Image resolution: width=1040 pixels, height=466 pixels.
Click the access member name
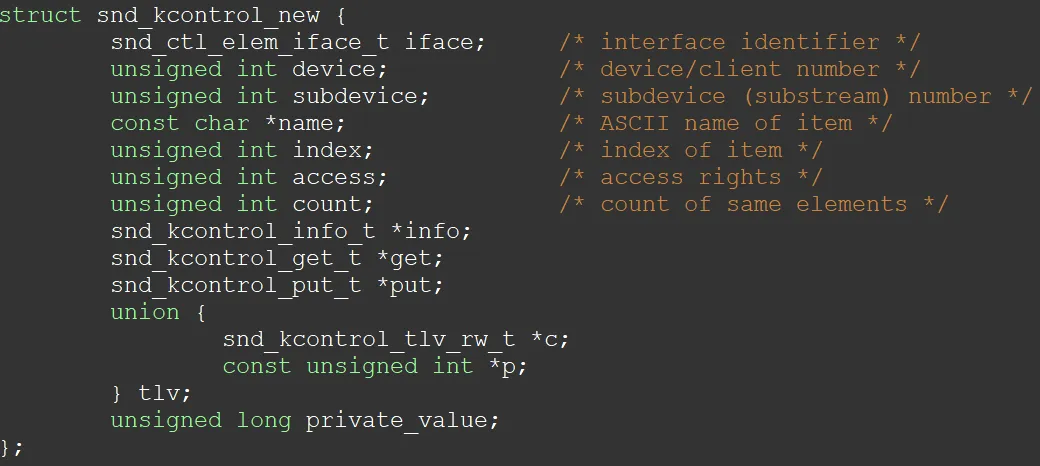[334, 178]
